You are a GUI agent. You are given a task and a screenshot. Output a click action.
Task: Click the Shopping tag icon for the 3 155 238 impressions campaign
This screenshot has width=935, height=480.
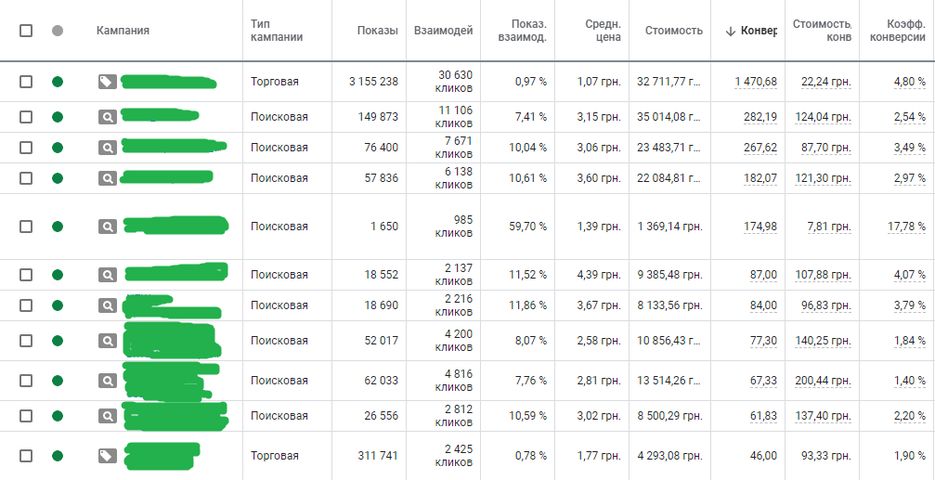tap(107, 82)
